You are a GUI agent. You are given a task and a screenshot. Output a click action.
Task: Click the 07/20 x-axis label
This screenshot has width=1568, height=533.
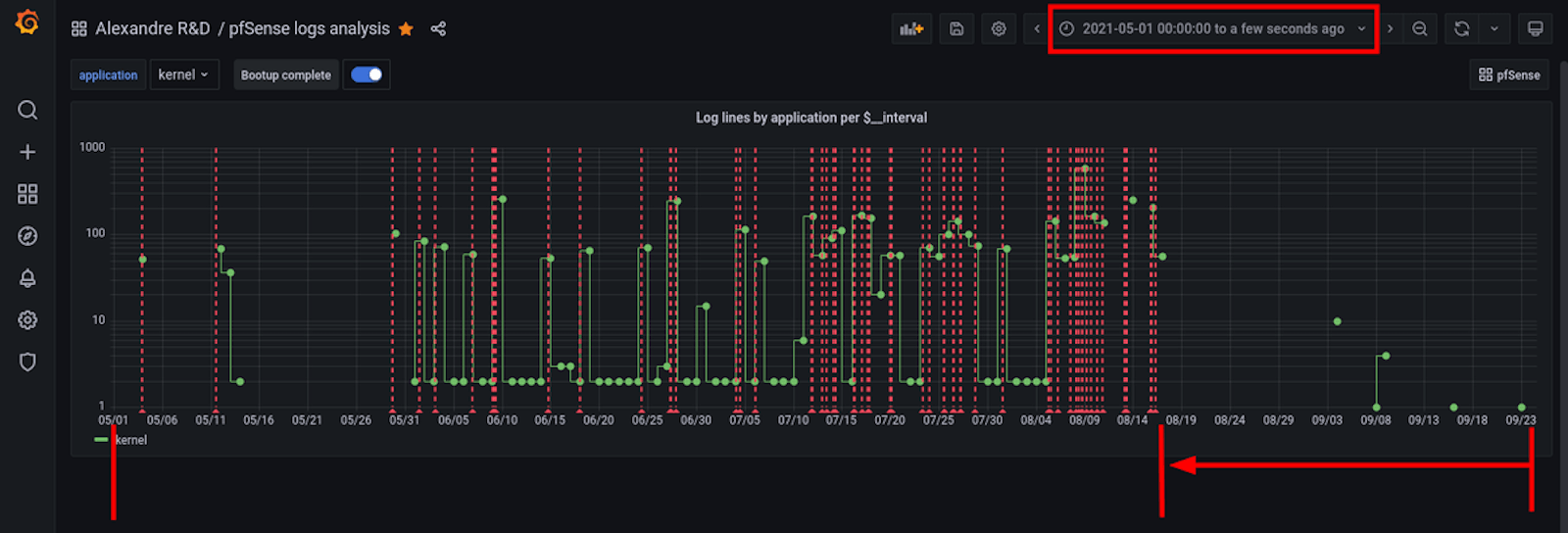(x=890, y=420)
